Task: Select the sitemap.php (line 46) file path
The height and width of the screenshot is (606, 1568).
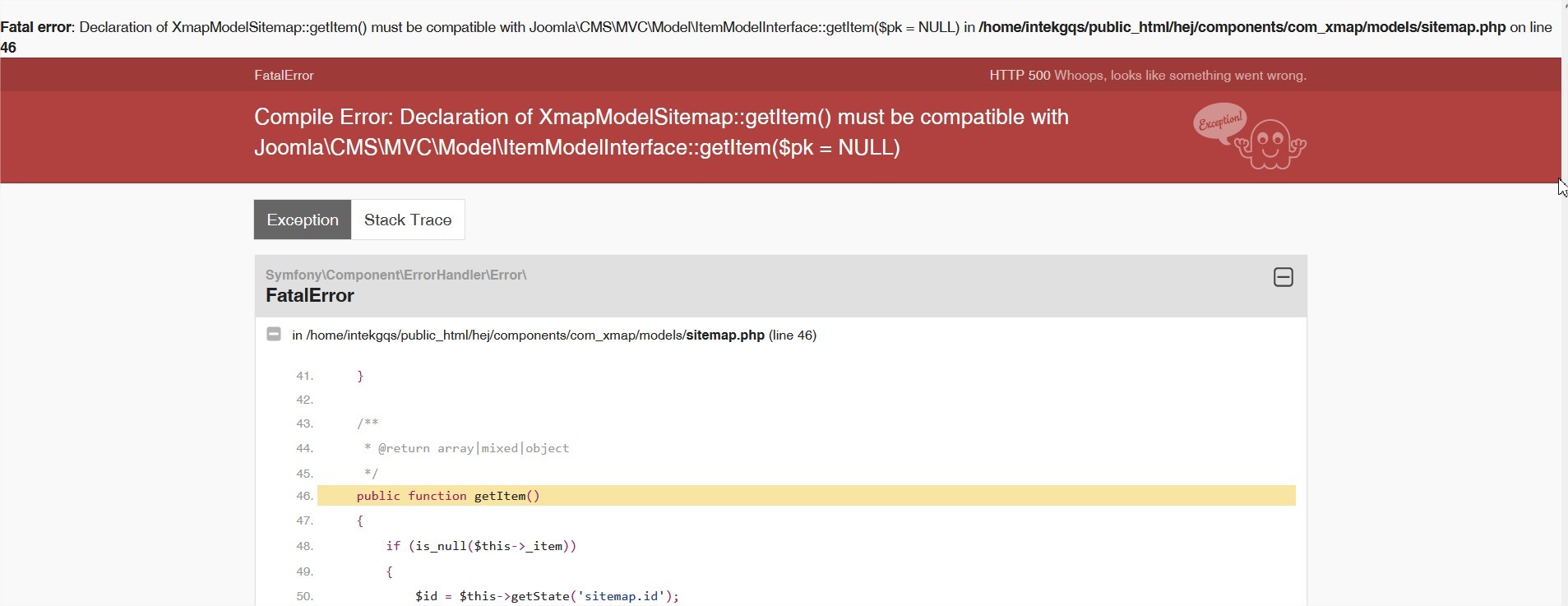Action: tap(554, 335)
